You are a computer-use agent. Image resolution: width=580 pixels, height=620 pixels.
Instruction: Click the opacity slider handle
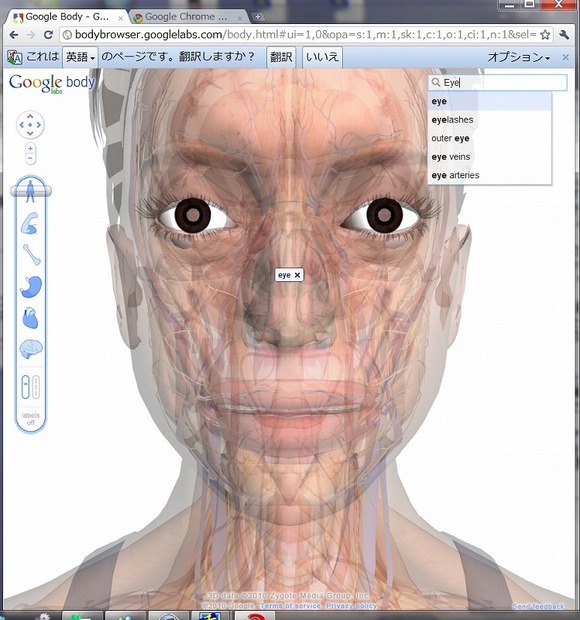(31, 191)
